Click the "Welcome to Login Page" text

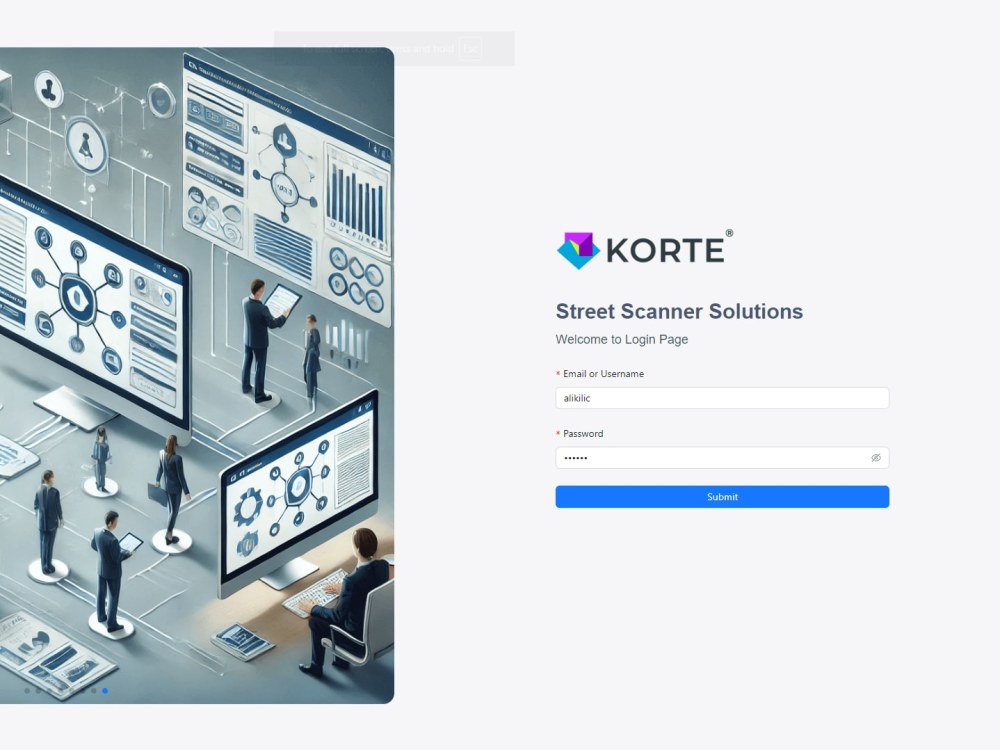coord(622,339)
